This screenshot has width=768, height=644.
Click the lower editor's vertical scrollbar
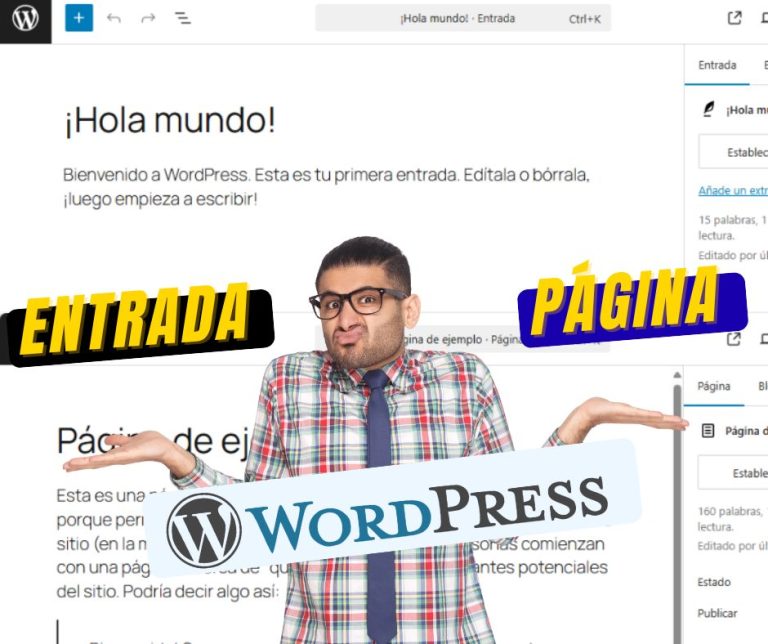pos(677,514)
